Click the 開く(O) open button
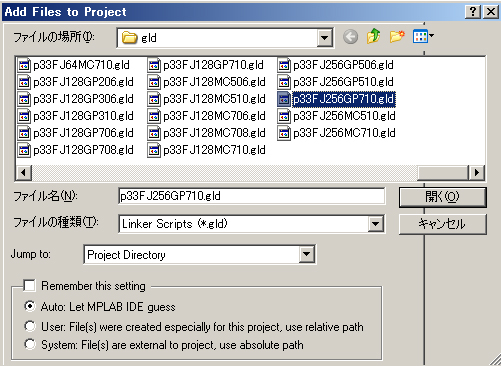The image size is (501, 366). click(x=443, y=197)
